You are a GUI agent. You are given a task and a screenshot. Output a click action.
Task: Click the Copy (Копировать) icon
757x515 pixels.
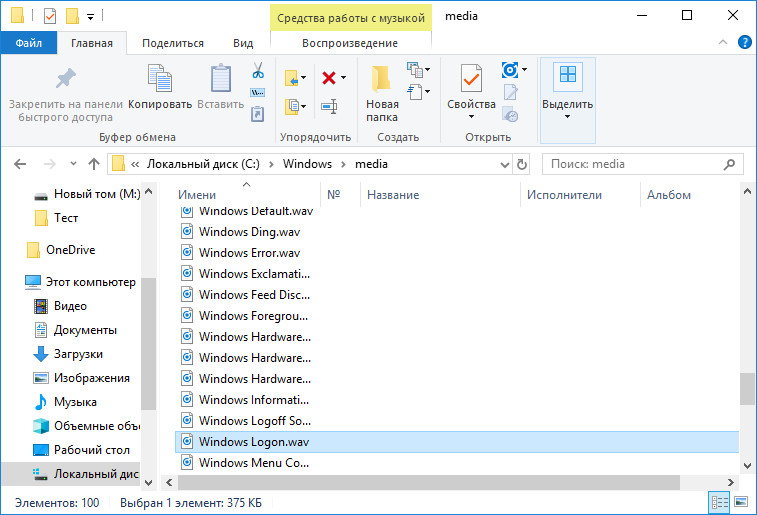pyautogui.click(x=160, y=78)
